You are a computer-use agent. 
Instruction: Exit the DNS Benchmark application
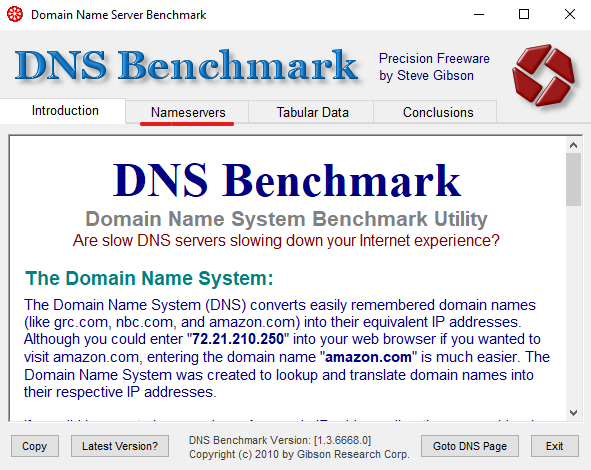[554, 446]
